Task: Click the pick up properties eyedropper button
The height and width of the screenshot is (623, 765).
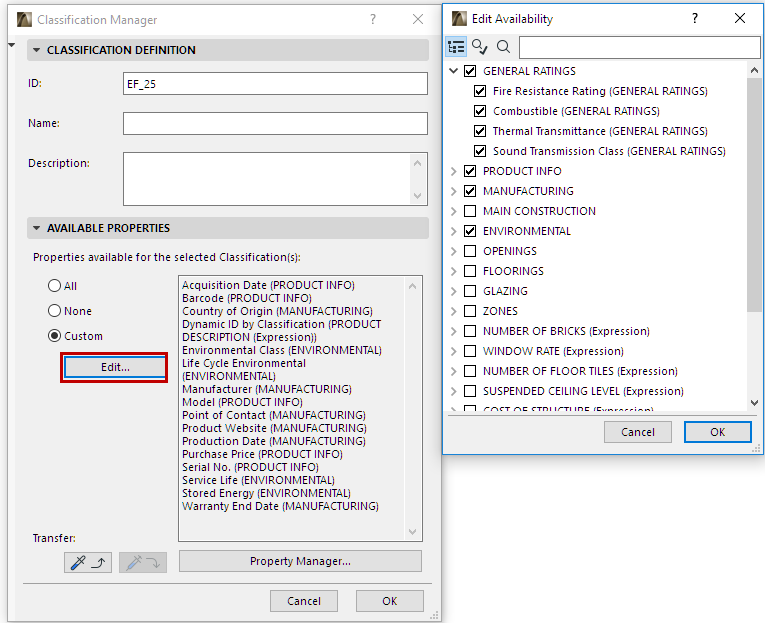Action: pos(88,563)
